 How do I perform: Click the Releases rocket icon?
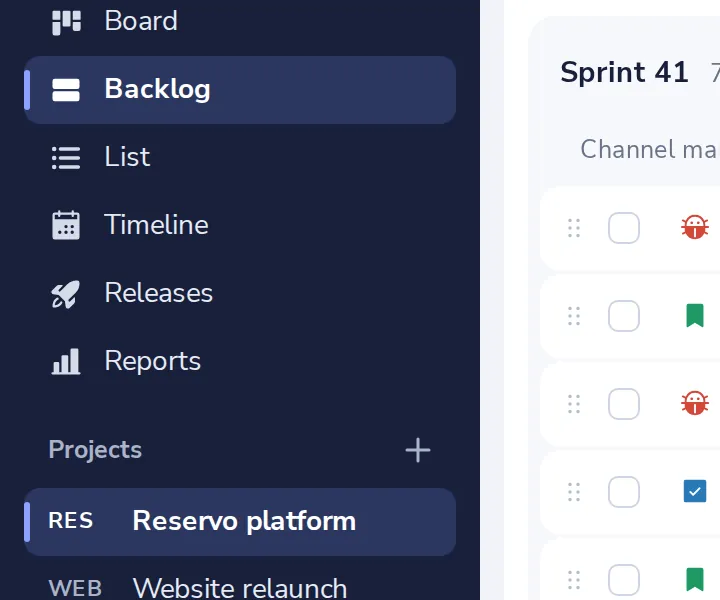click(65, 294)
